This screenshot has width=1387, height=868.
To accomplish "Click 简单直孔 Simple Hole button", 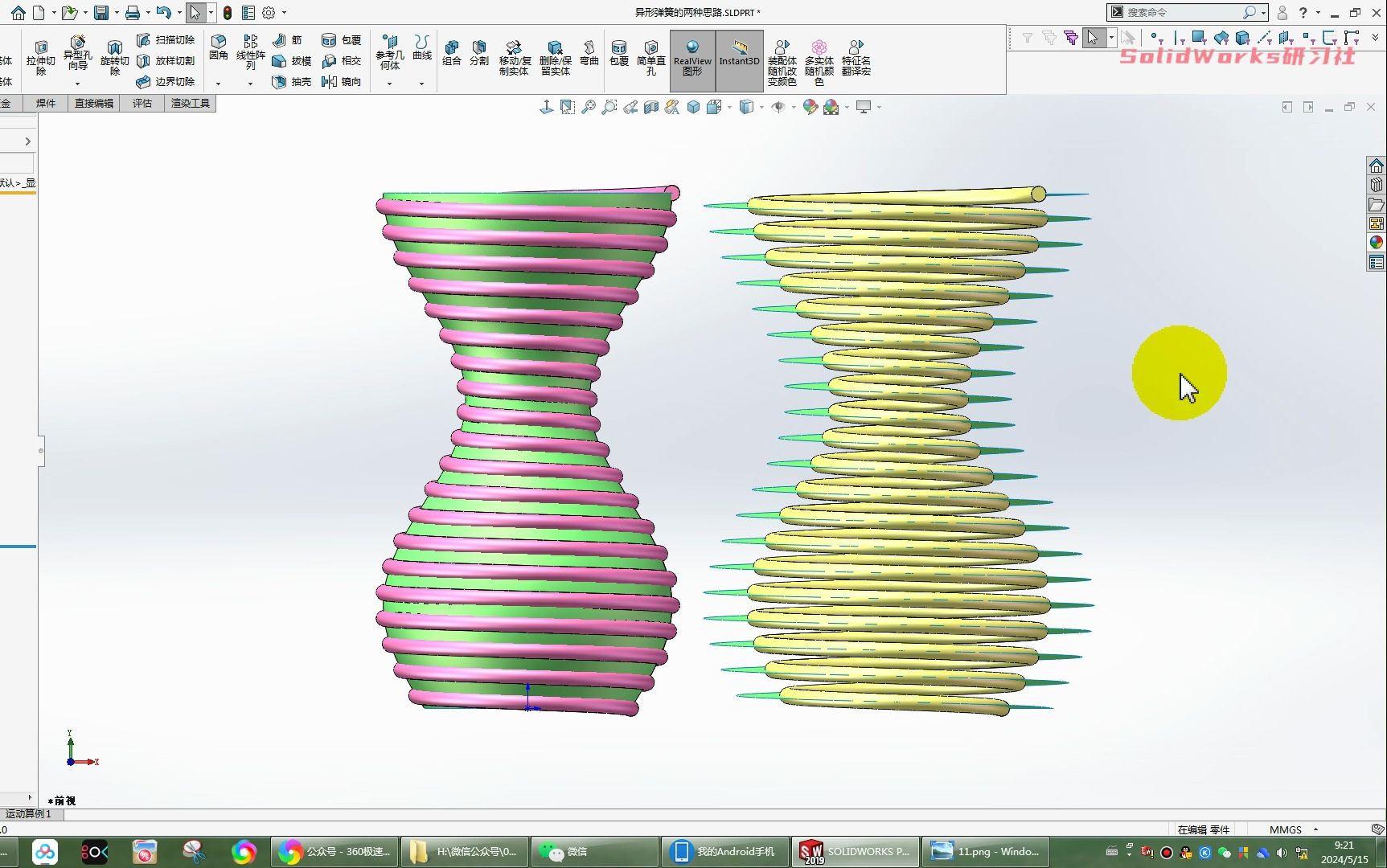I will 651,58.
